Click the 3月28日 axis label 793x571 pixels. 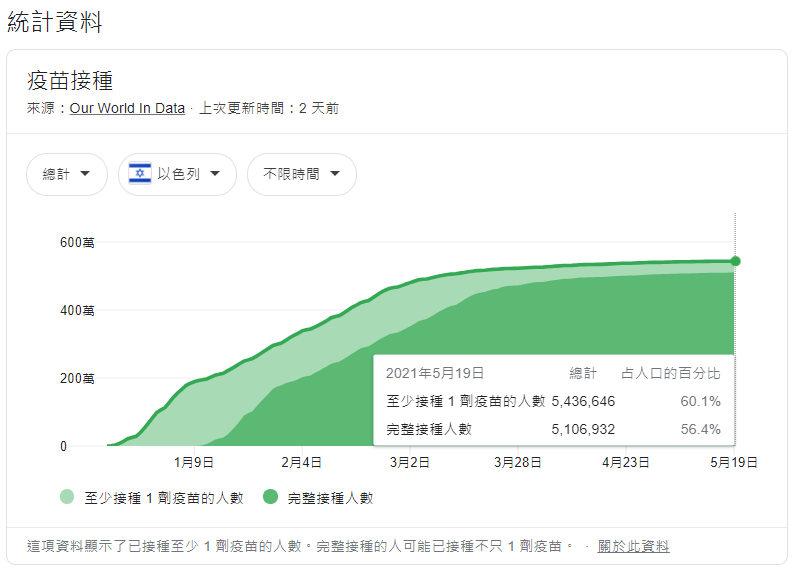pyautogui.click(x=518, y=462)
